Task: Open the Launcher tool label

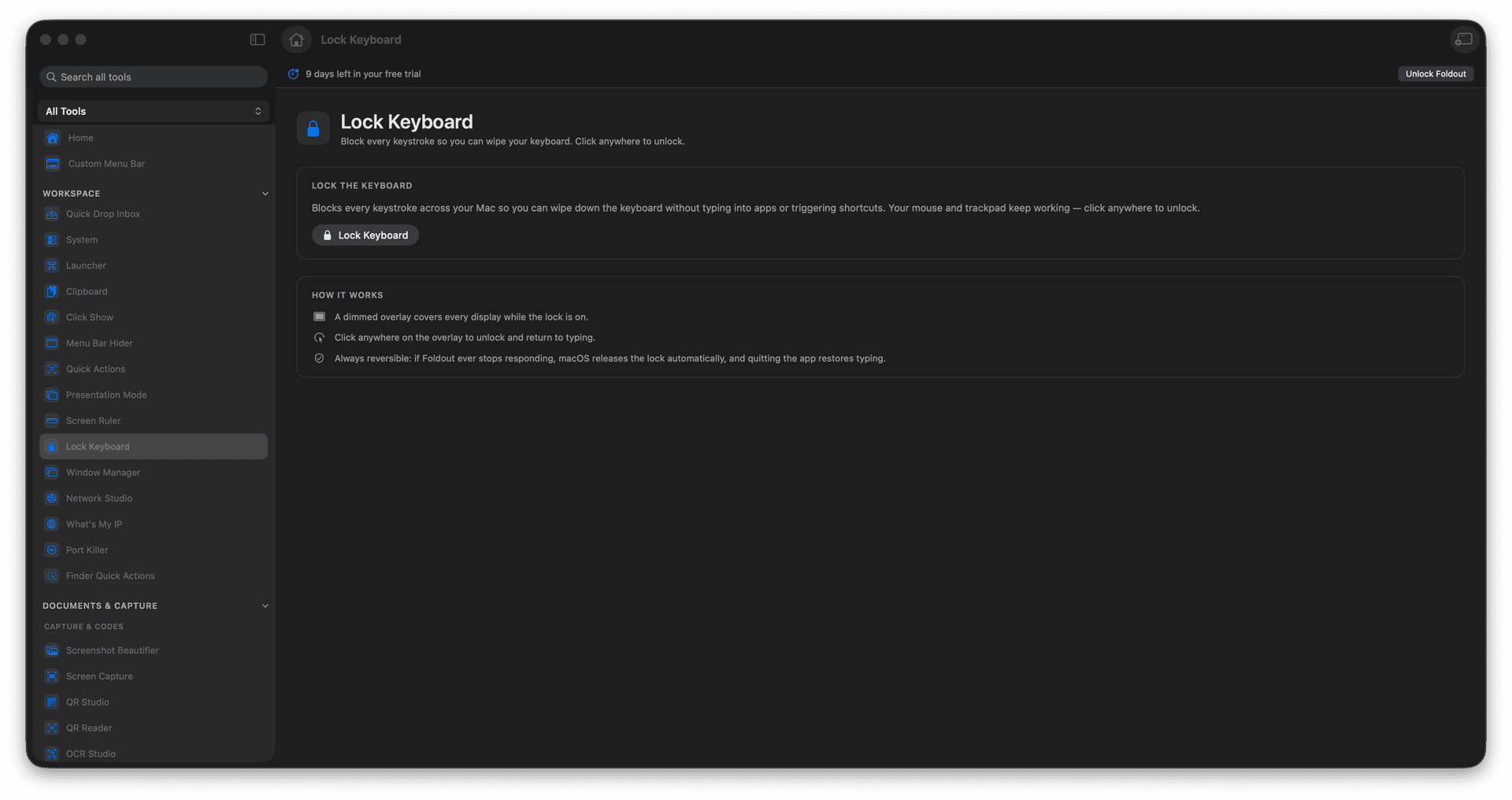Action: pyautogui.click(x=86, y=266)
